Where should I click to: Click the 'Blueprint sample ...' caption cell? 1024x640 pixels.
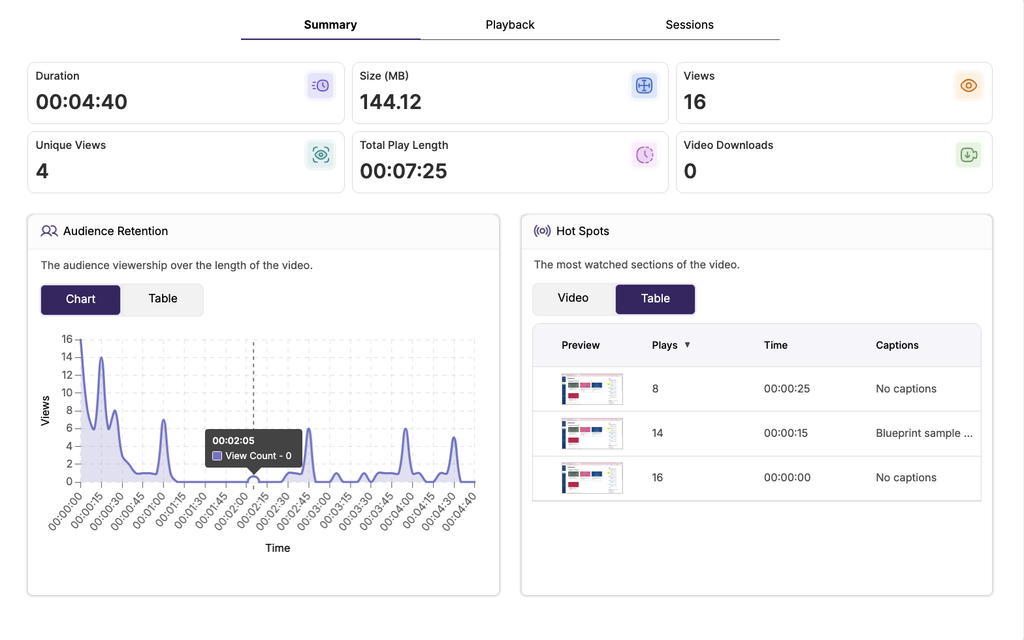pos(924,433)
